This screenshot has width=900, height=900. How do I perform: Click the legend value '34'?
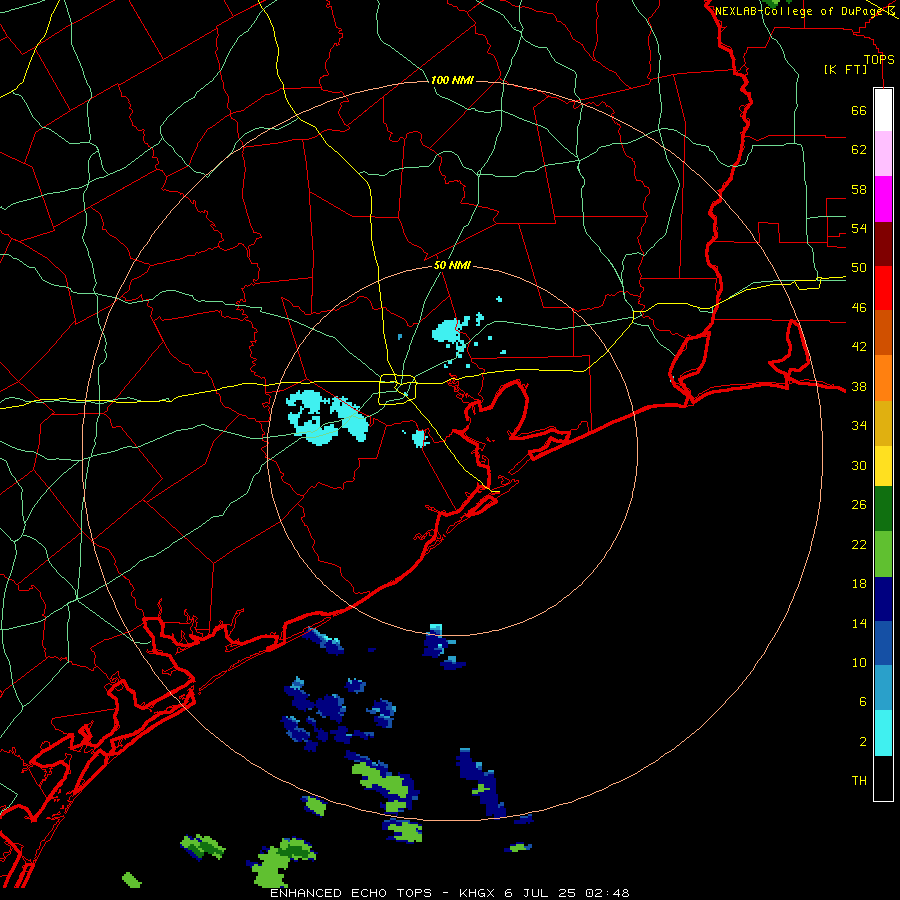tap(859, 426)
